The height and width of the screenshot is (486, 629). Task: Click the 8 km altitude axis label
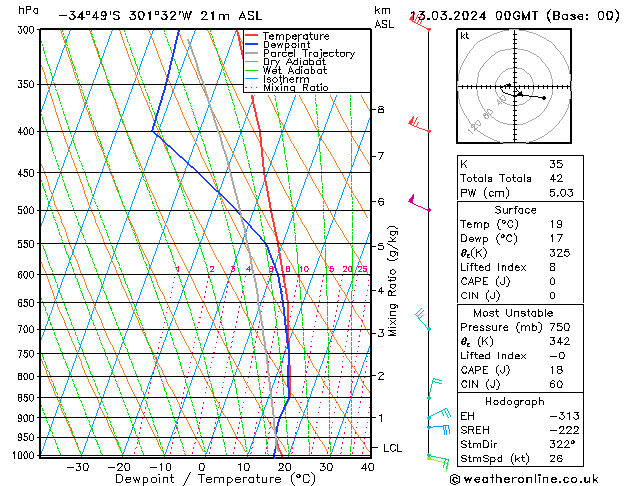pos(381,109)
